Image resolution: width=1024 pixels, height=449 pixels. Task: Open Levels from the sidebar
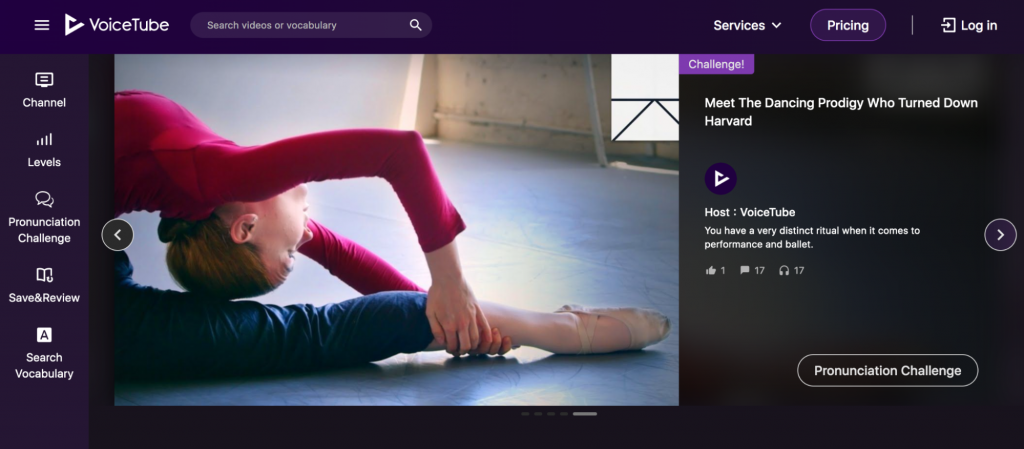pyautogui.click(x=44, y=150)
